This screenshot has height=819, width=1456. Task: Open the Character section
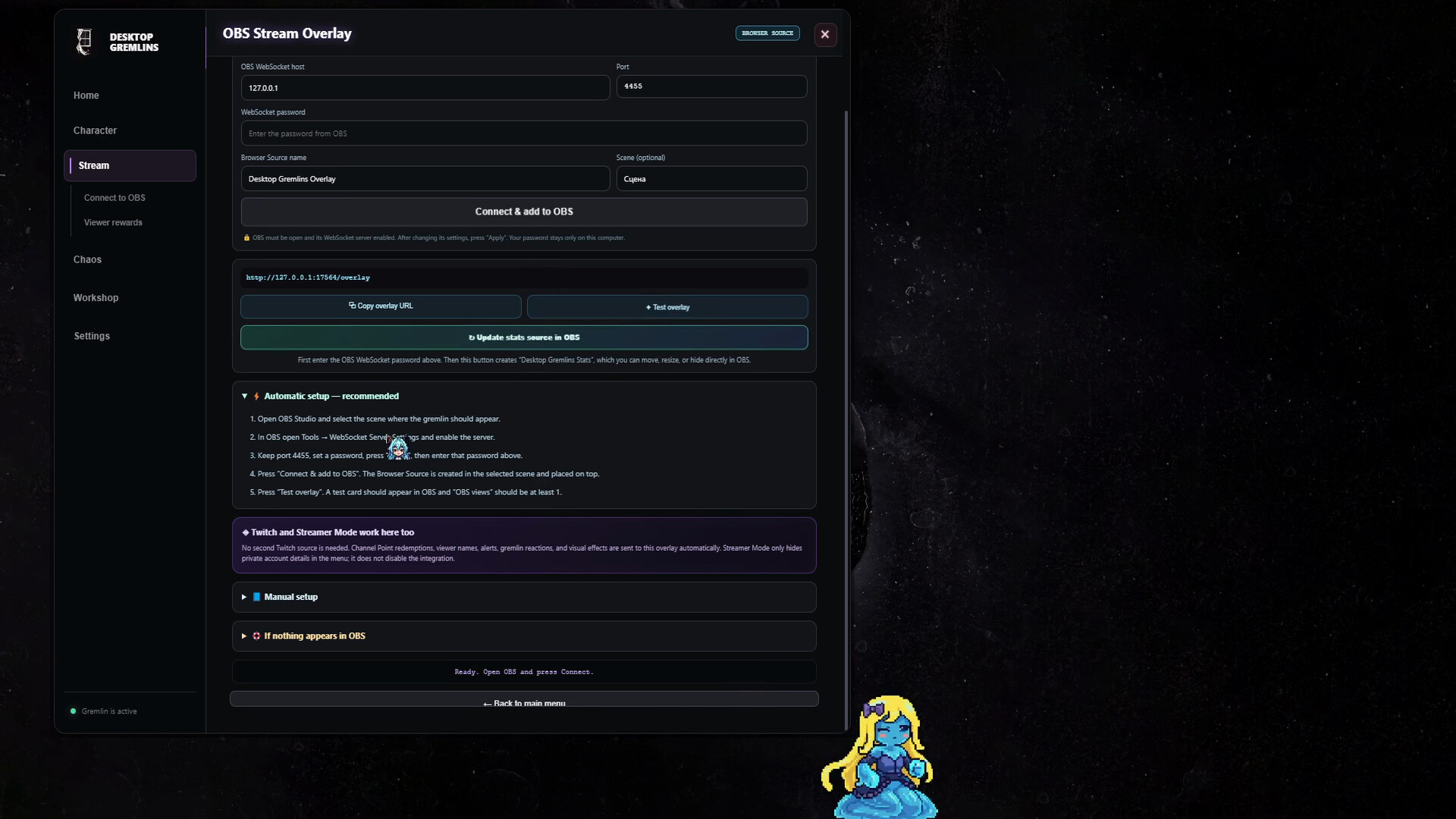click(95, 130)
